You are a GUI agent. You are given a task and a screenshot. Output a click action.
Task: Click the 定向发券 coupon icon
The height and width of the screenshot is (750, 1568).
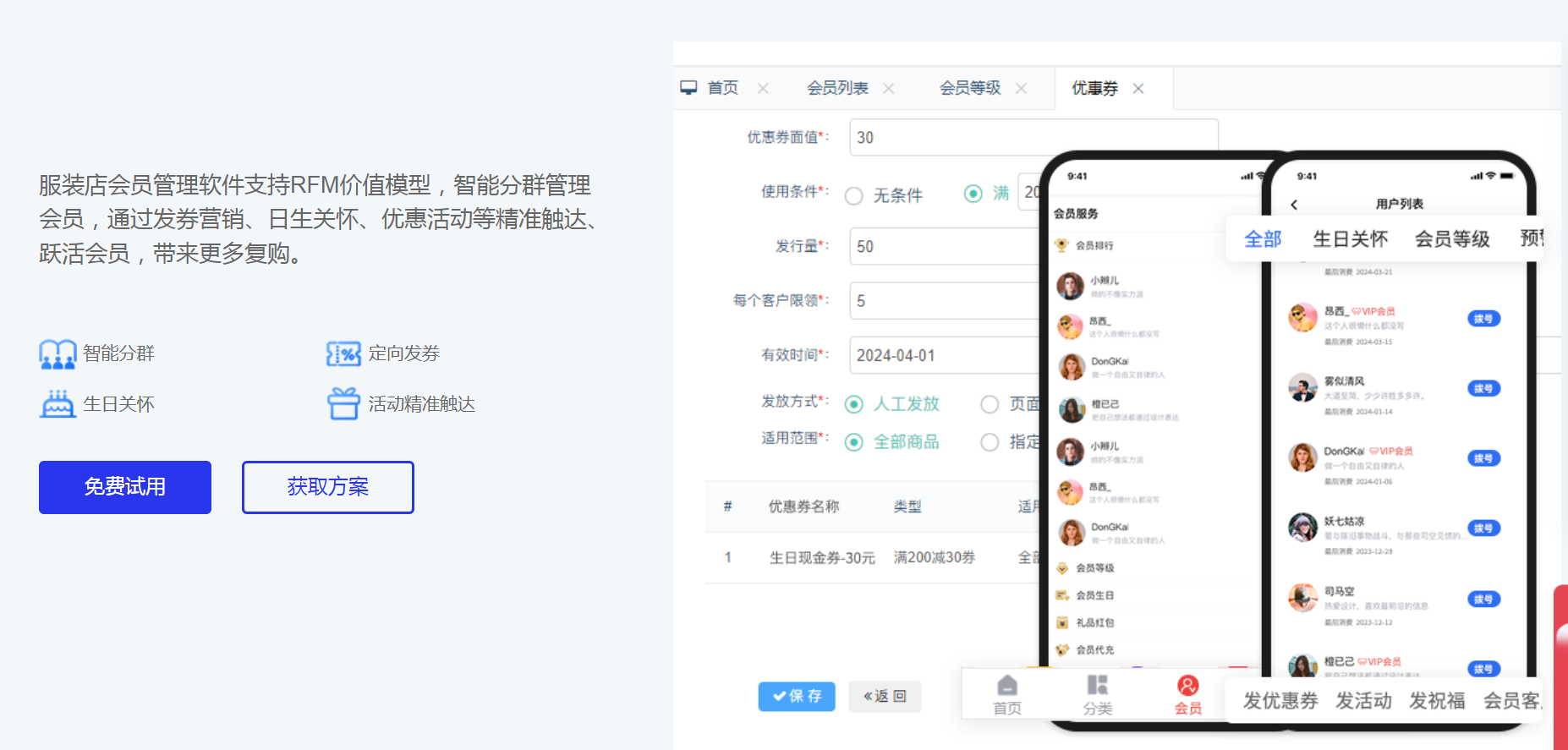(x=343, y=353)
